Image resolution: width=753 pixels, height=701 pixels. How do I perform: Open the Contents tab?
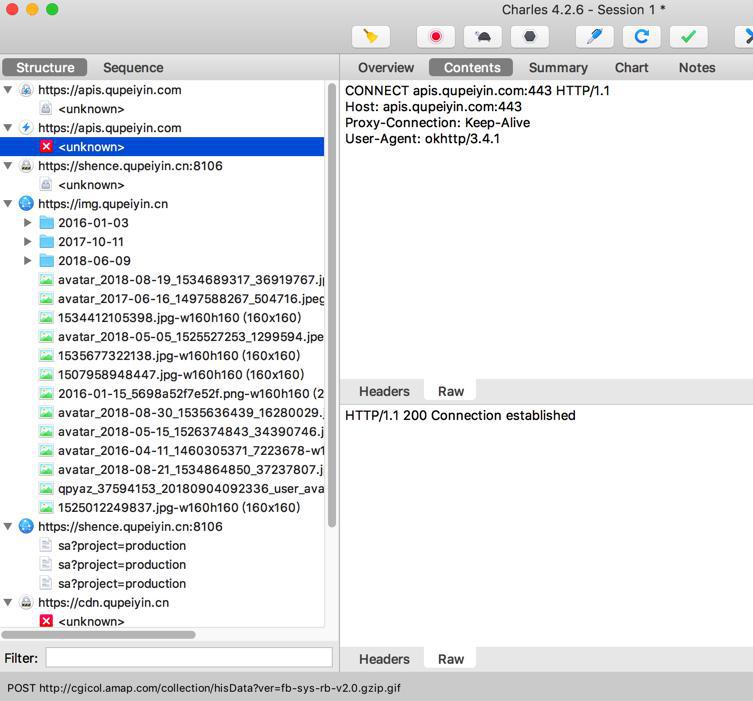tap(472, 68)
